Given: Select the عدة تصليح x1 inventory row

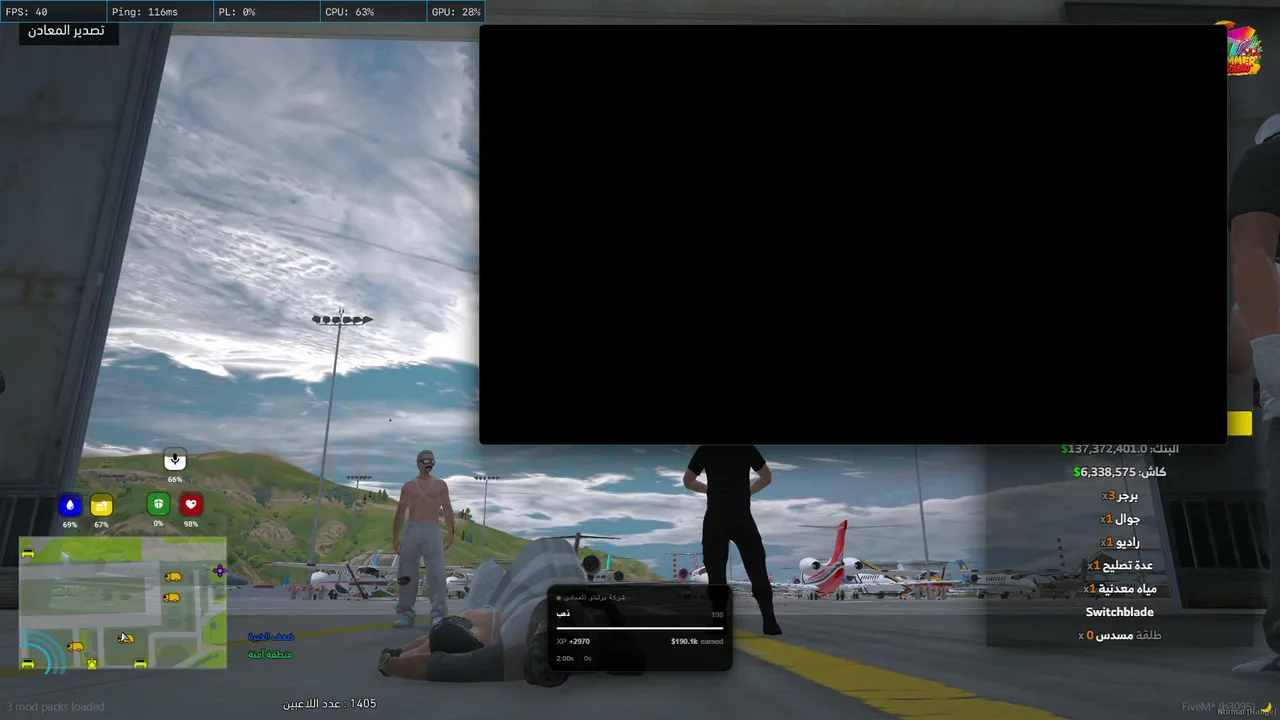Looking at the screenshot, I should click(1120, 566).
